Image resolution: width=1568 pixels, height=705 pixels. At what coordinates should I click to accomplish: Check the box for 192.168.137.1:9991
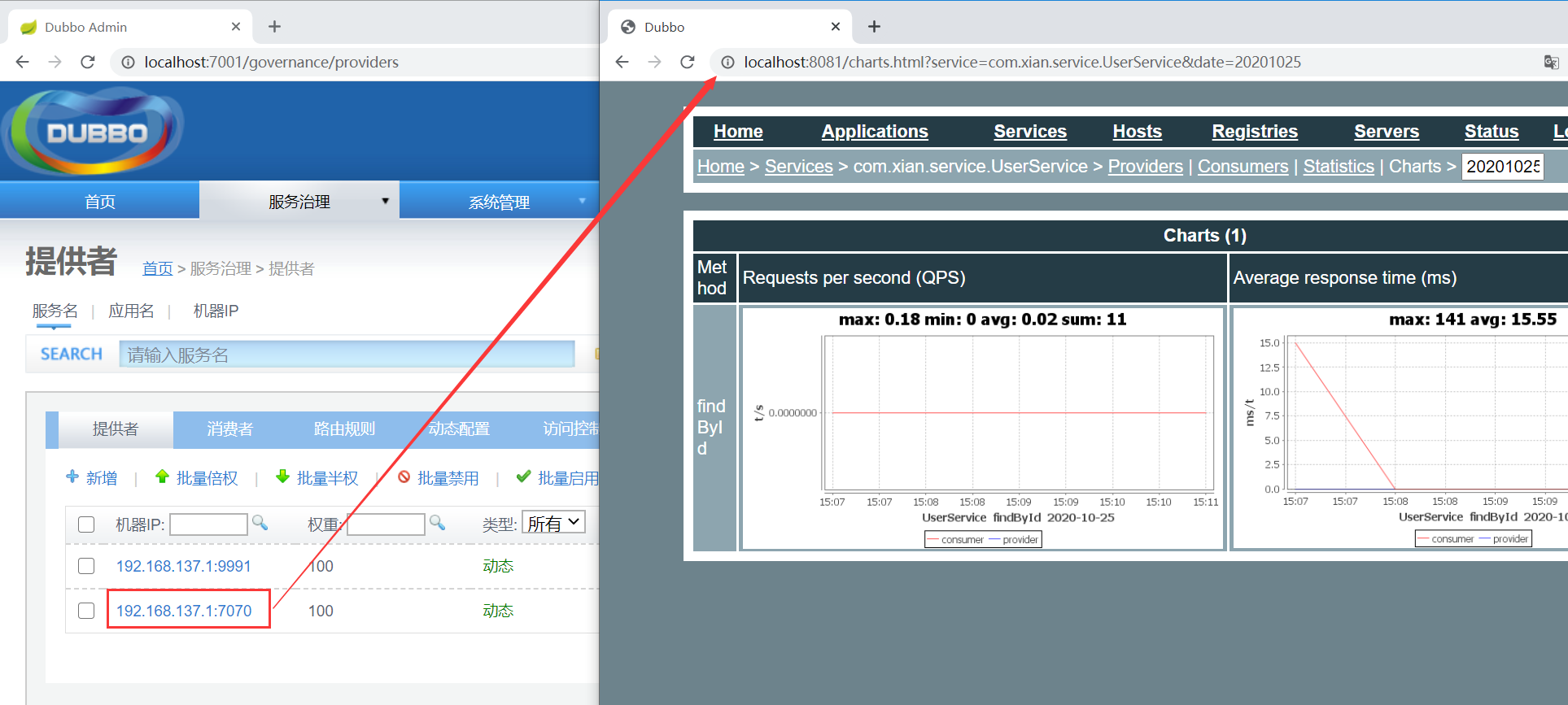86,566
